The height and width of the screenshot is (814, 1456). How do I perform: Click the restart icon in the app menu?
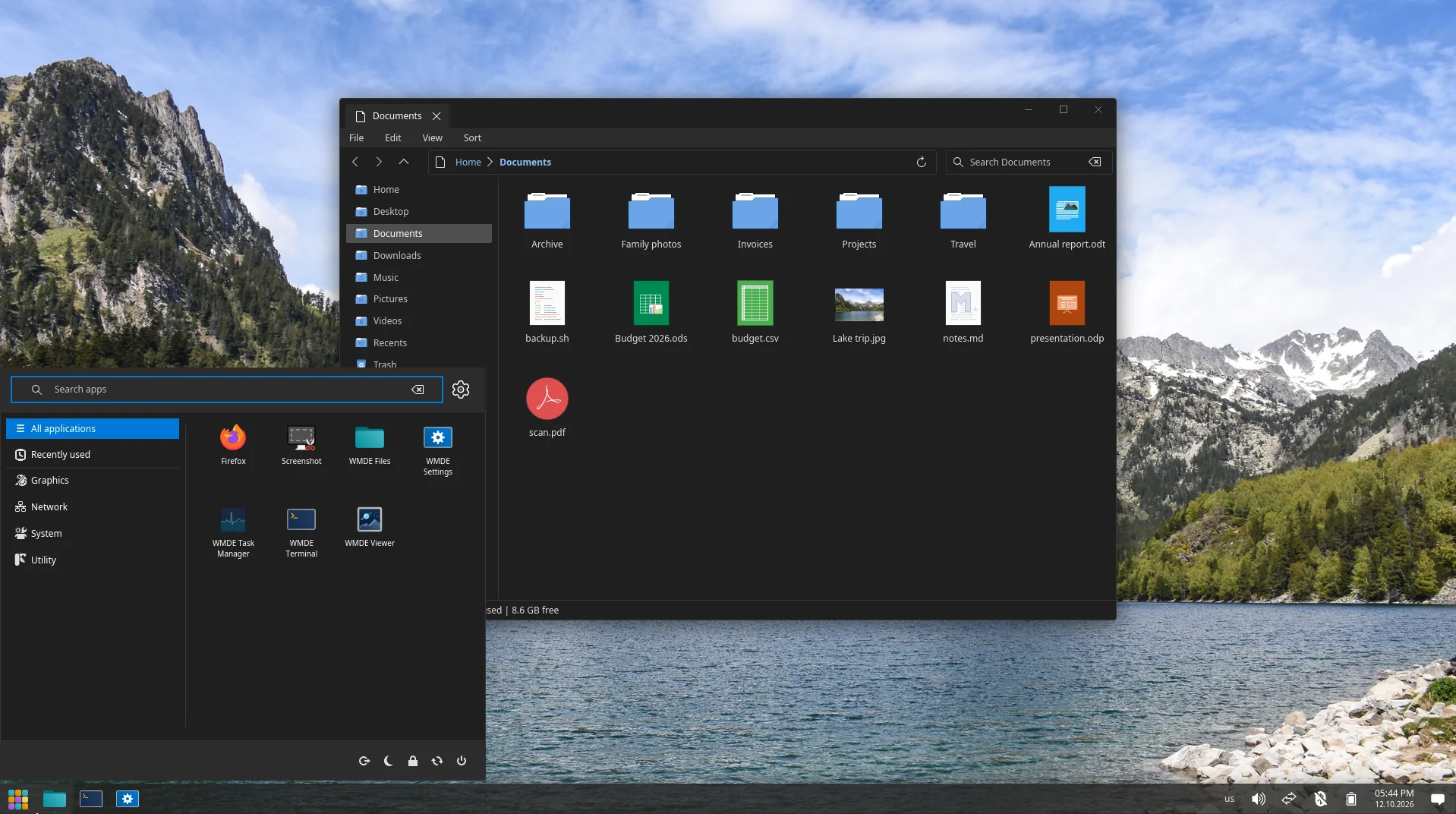coord(437,761)
